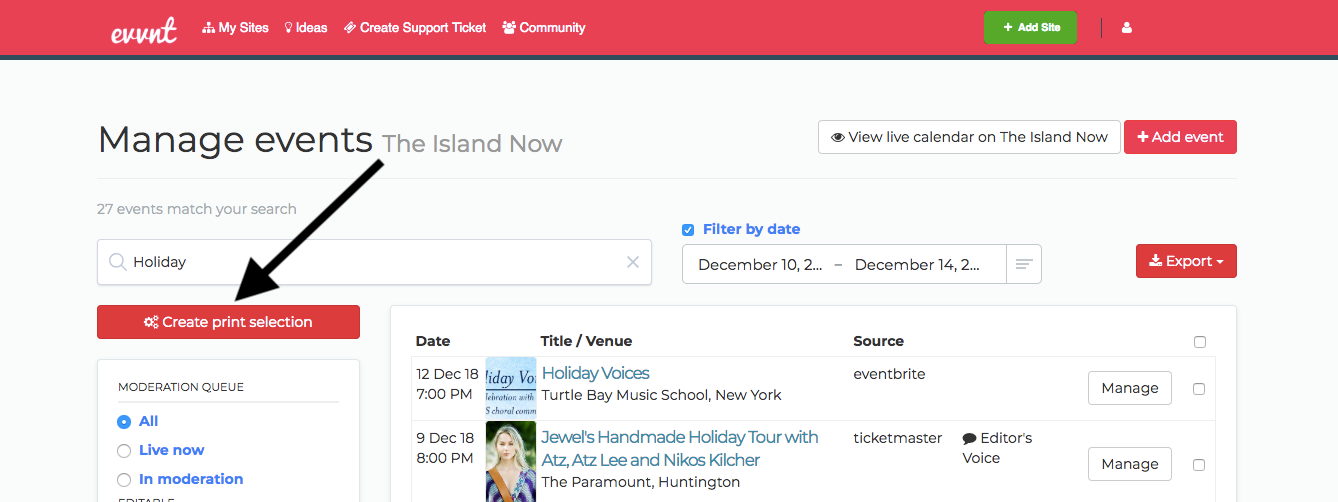Click the Holiday Voices thumbnail

tap(511, 388)
